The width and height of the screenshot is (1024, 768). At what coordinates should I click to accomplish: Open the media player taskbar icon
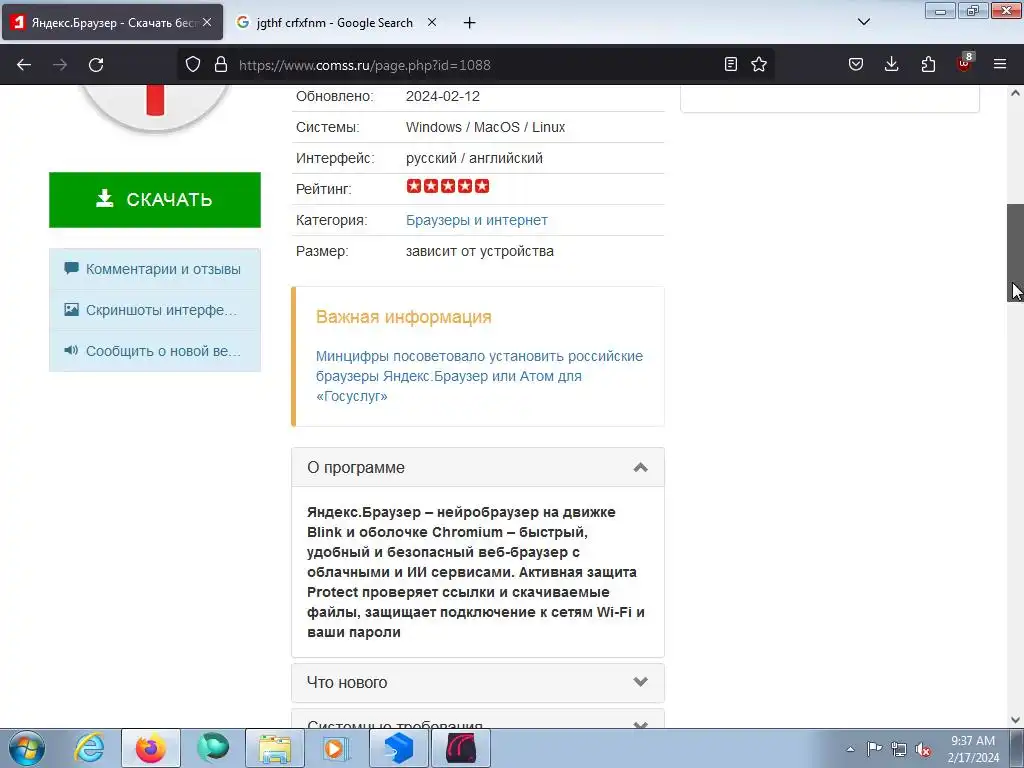pyautogui.click(x=337, y=748)
